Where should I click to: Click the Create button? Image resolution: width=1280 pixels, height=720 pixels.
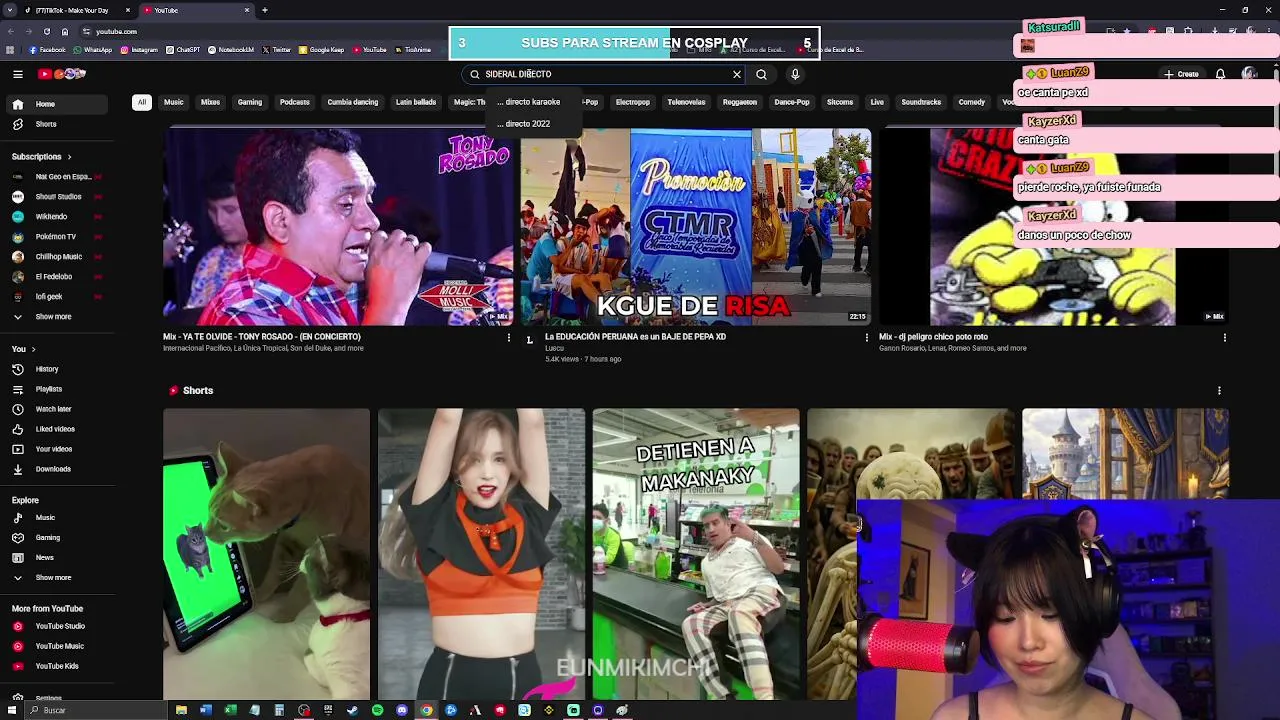[1181, 74]
